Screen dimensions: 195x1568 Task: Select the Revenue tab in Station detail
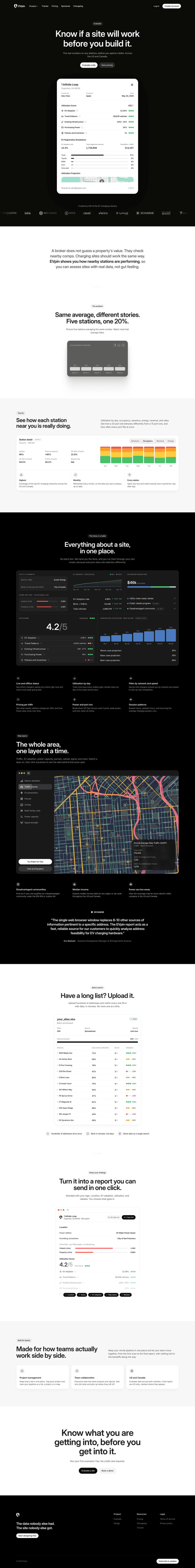click(160, 441)
